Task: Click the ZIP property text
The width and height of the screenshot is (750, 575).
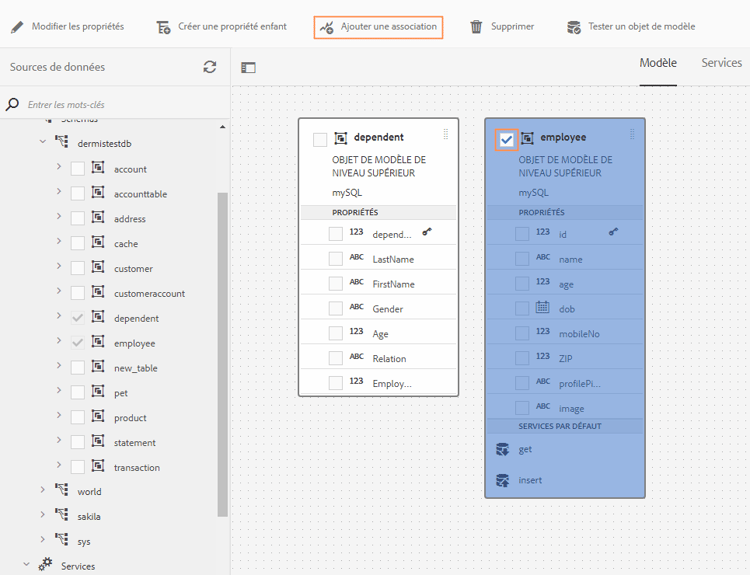Action: (565, 358)
